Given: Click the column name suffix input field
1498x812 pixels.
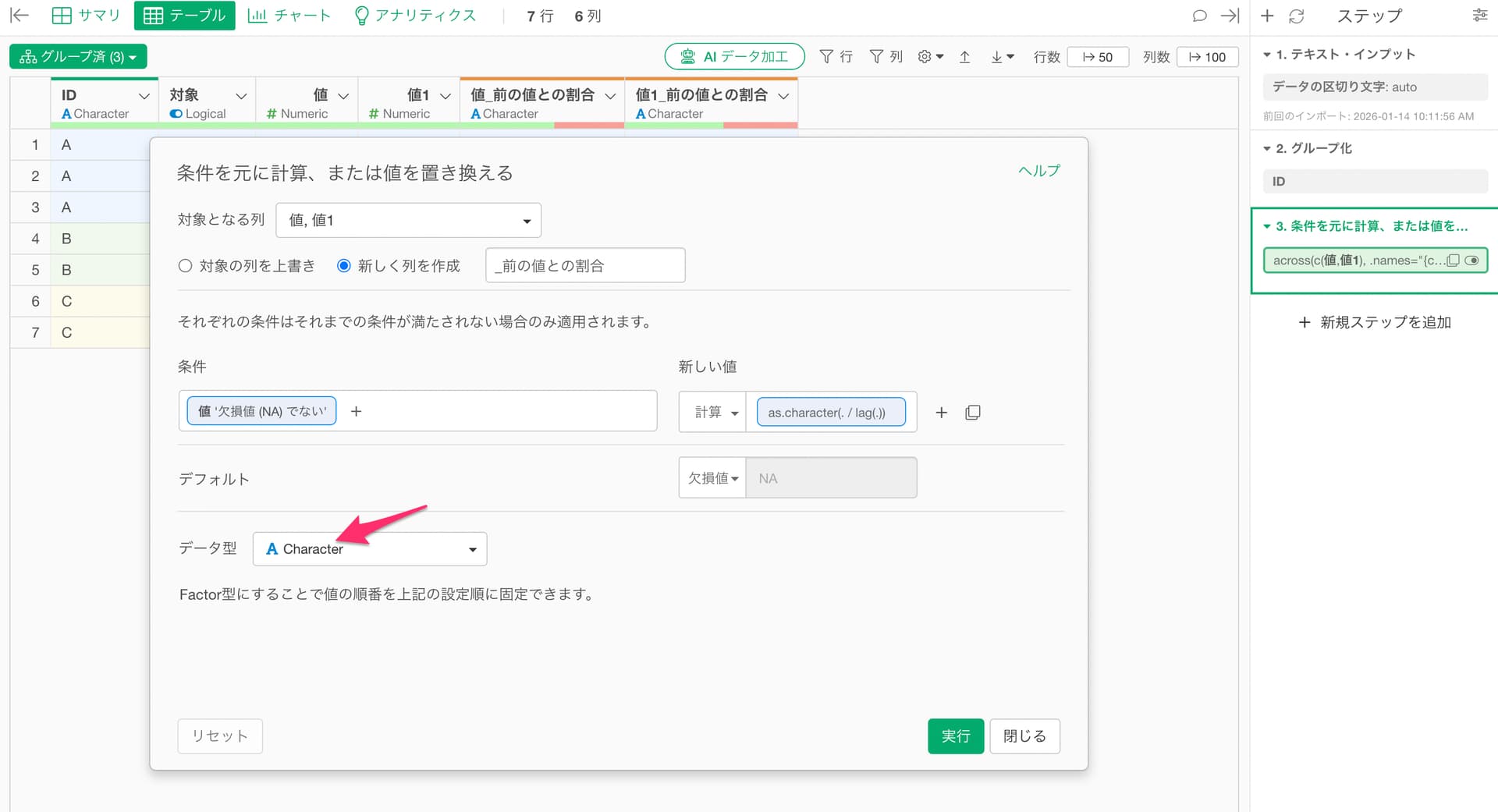Looking at the screenshot, I should 584,266.
